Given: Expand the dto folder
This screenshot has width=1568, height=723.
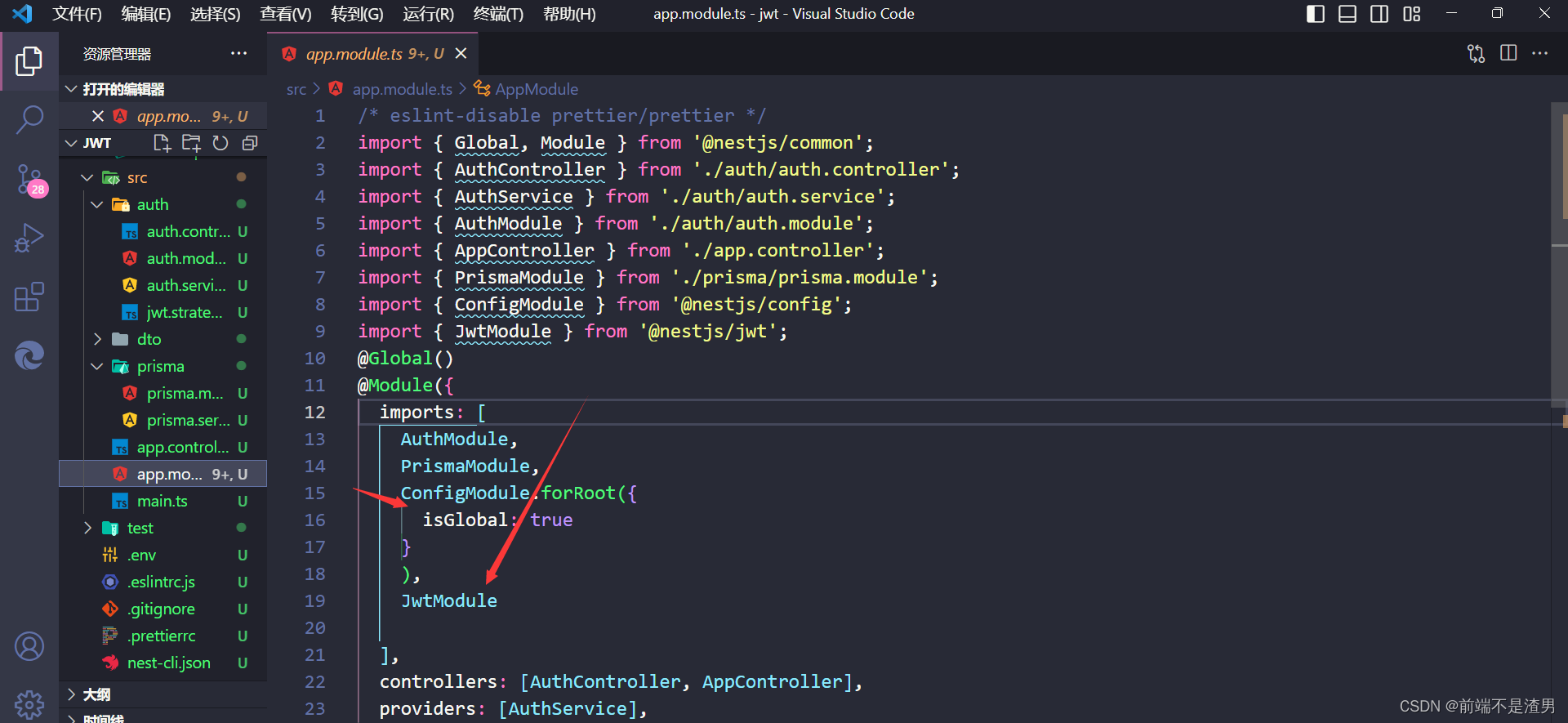Looking at the screenshot, I should [96, 339].
